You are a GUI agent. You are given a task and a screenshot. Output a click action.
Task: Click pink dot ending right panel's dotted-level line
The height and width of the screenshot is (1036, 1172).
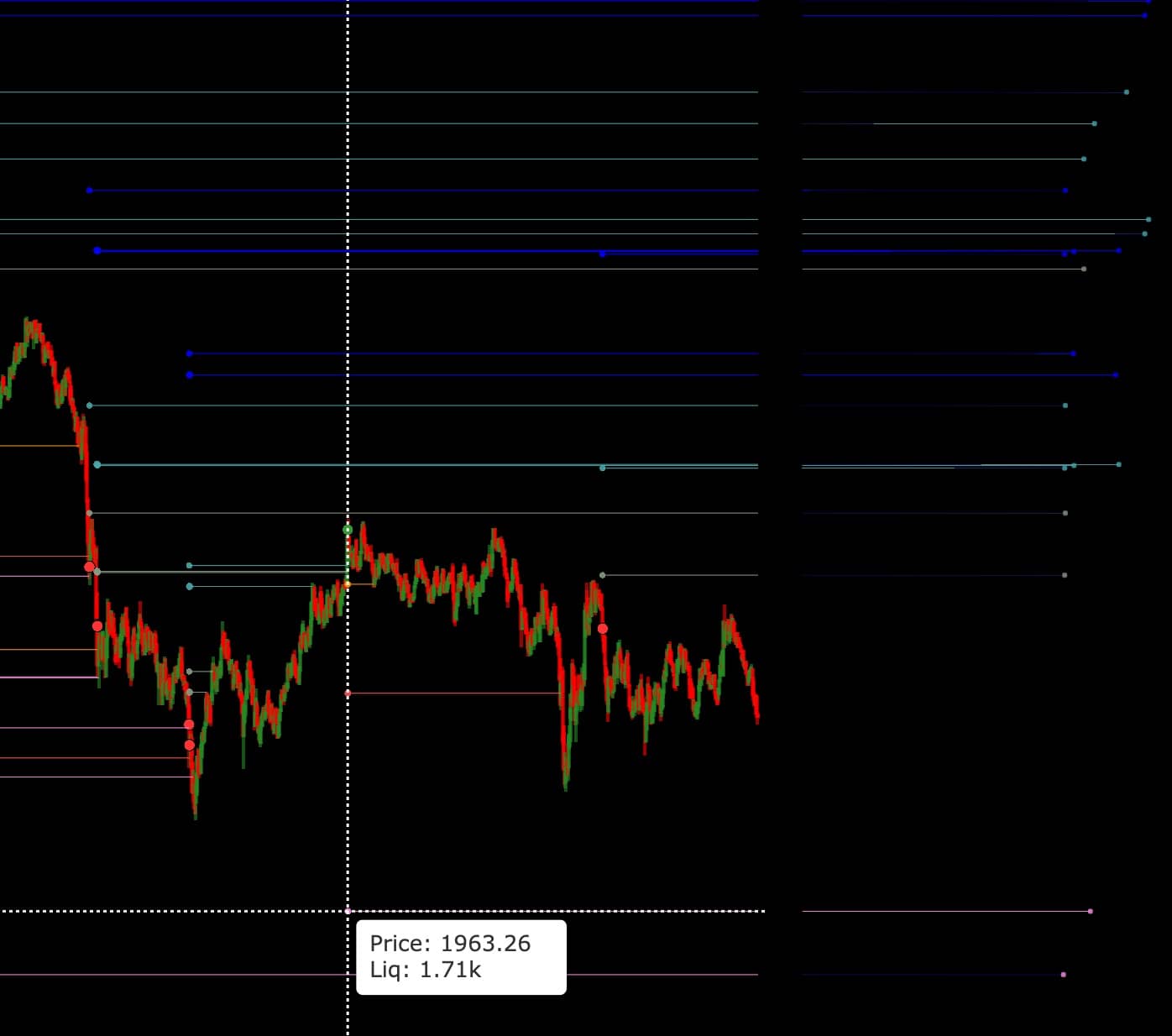click(x=1090, y=911)
